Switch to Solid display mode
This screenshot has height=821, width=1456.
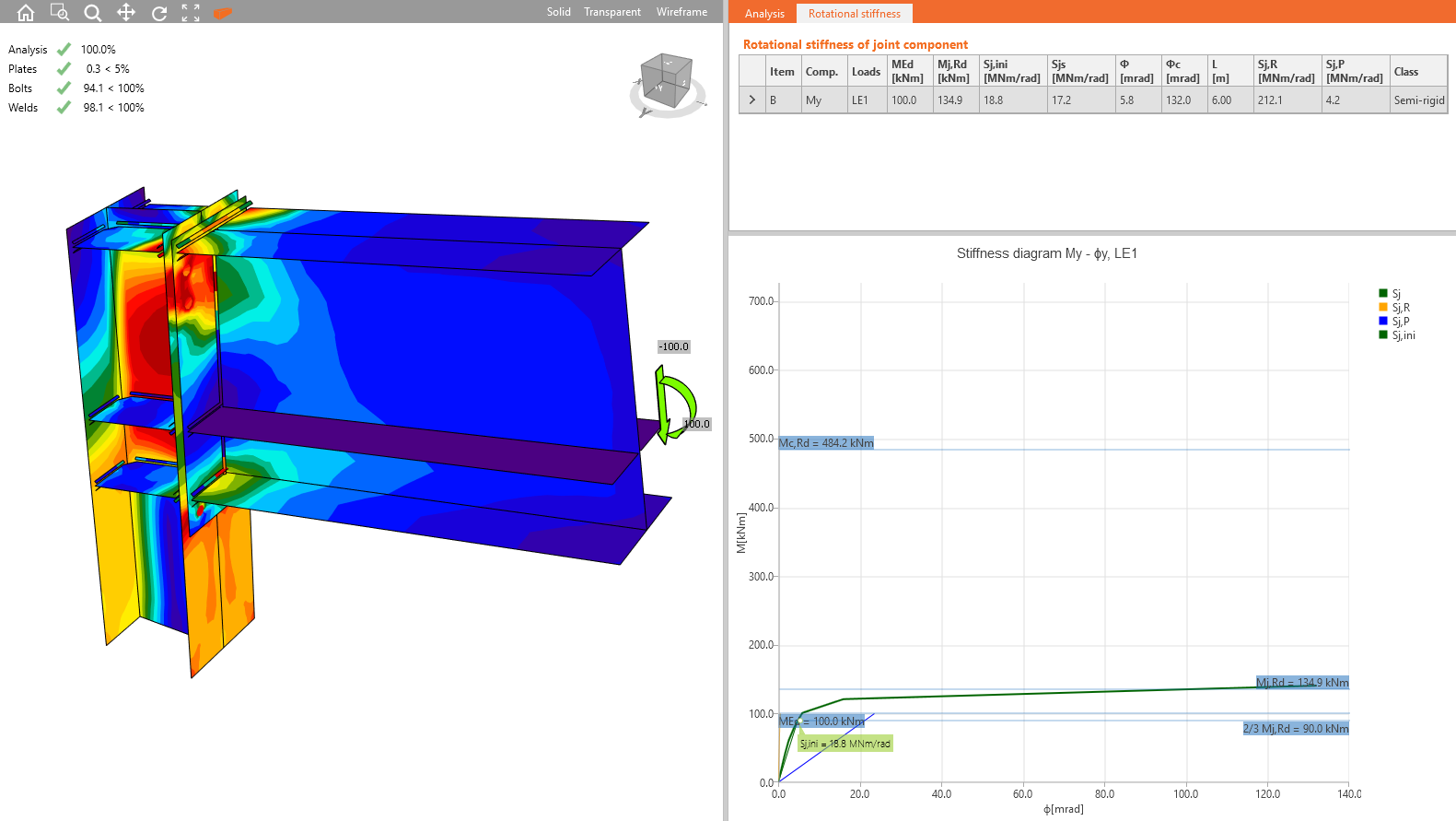click(558, 12)
